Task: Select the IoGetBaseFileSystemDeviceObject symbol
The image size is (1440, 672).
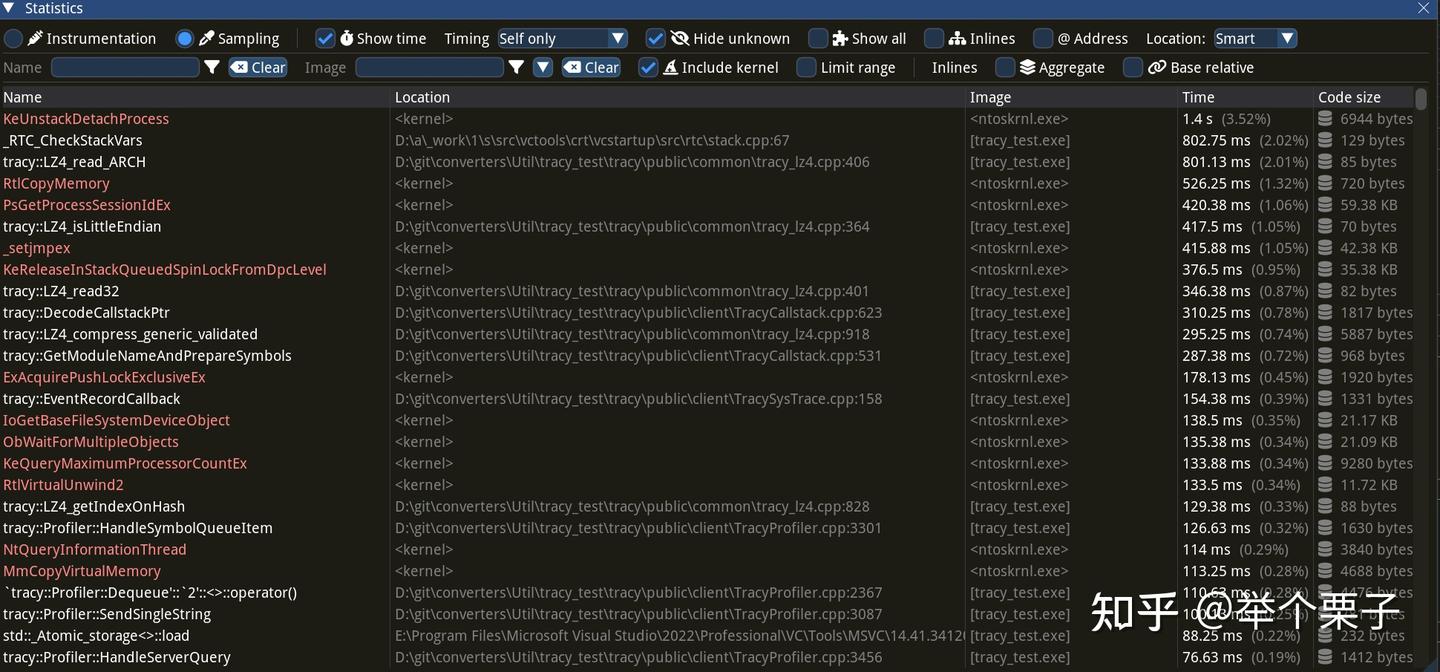Action: click(116, 420)
